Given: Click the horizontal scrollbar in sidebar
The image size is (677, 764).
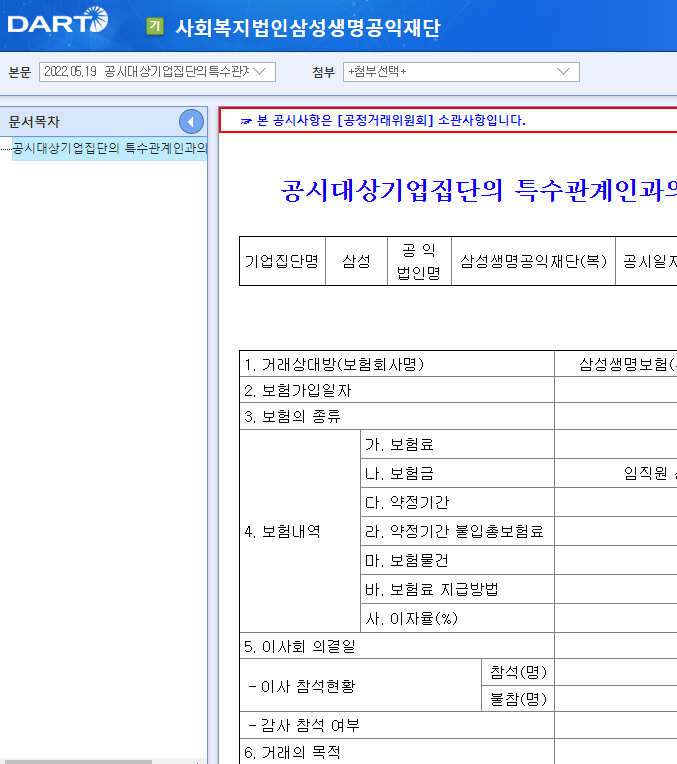Looking at the screenshot, I should tap(76, 762).
